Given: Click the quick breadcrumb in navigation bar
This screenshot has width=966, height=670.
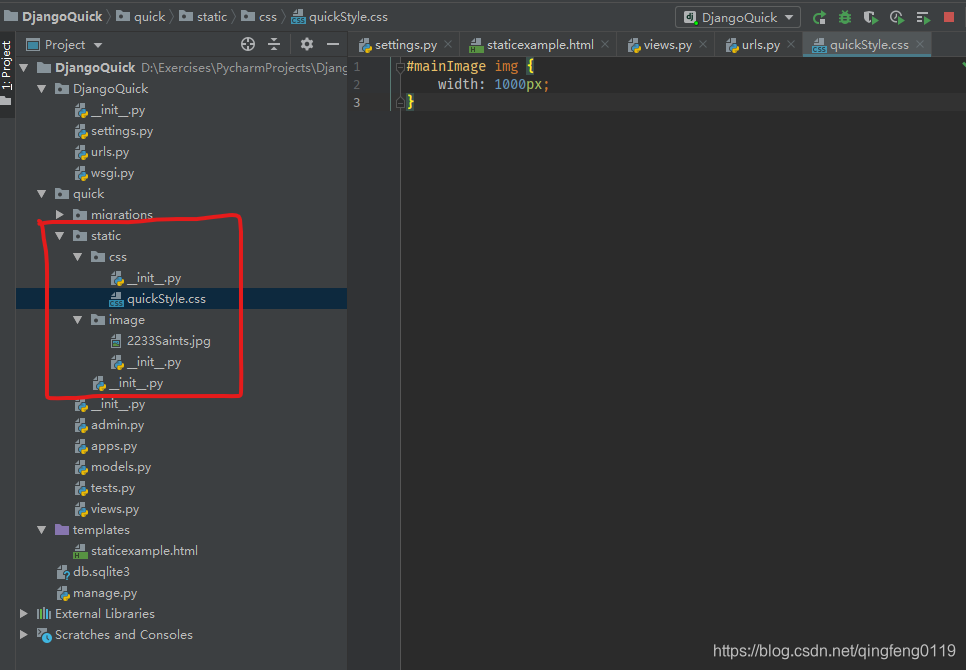Looking at the screenshot, I should (x=141, y=17).
